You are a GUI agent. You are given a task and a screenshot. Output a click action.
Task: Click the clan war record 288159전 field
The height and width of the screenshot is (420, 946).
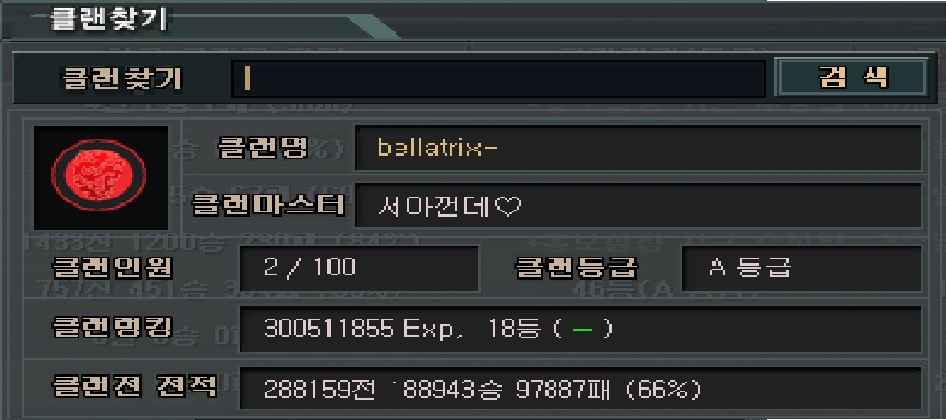click(x=580, y=389)
